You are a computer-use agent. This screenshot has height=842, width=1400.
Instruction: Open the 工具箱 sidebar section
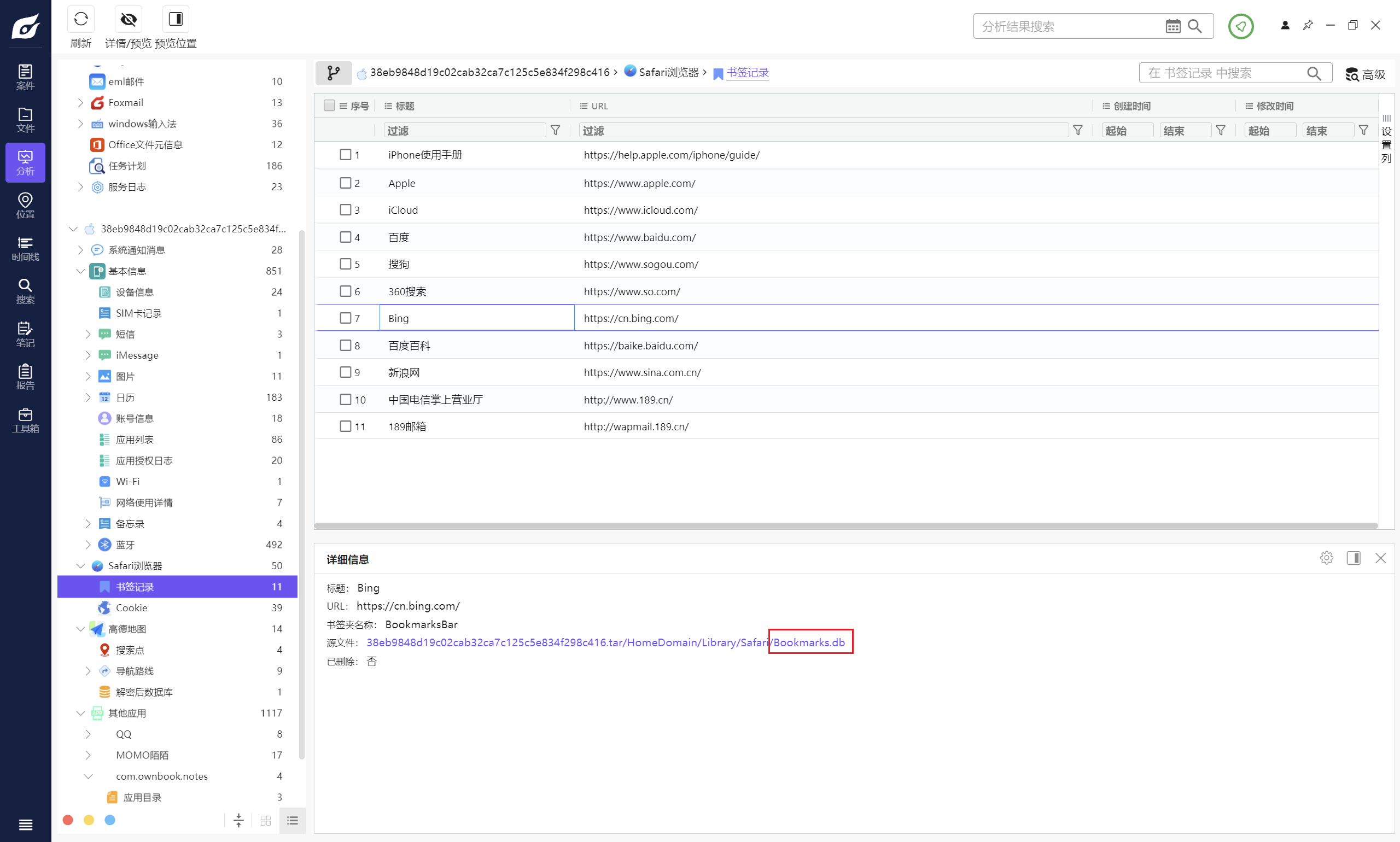click(x=25, y=420)
